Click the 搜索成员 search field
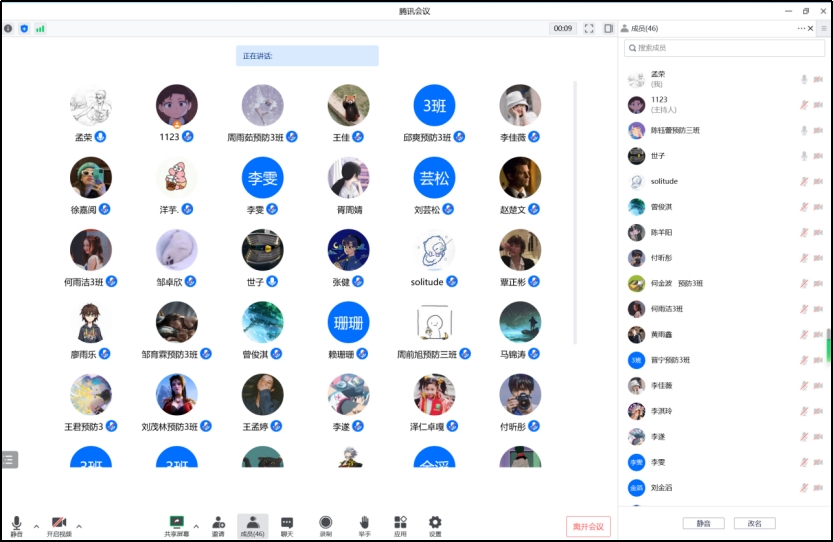This screenshot has width=833, height=542. [x=725, y=48]
